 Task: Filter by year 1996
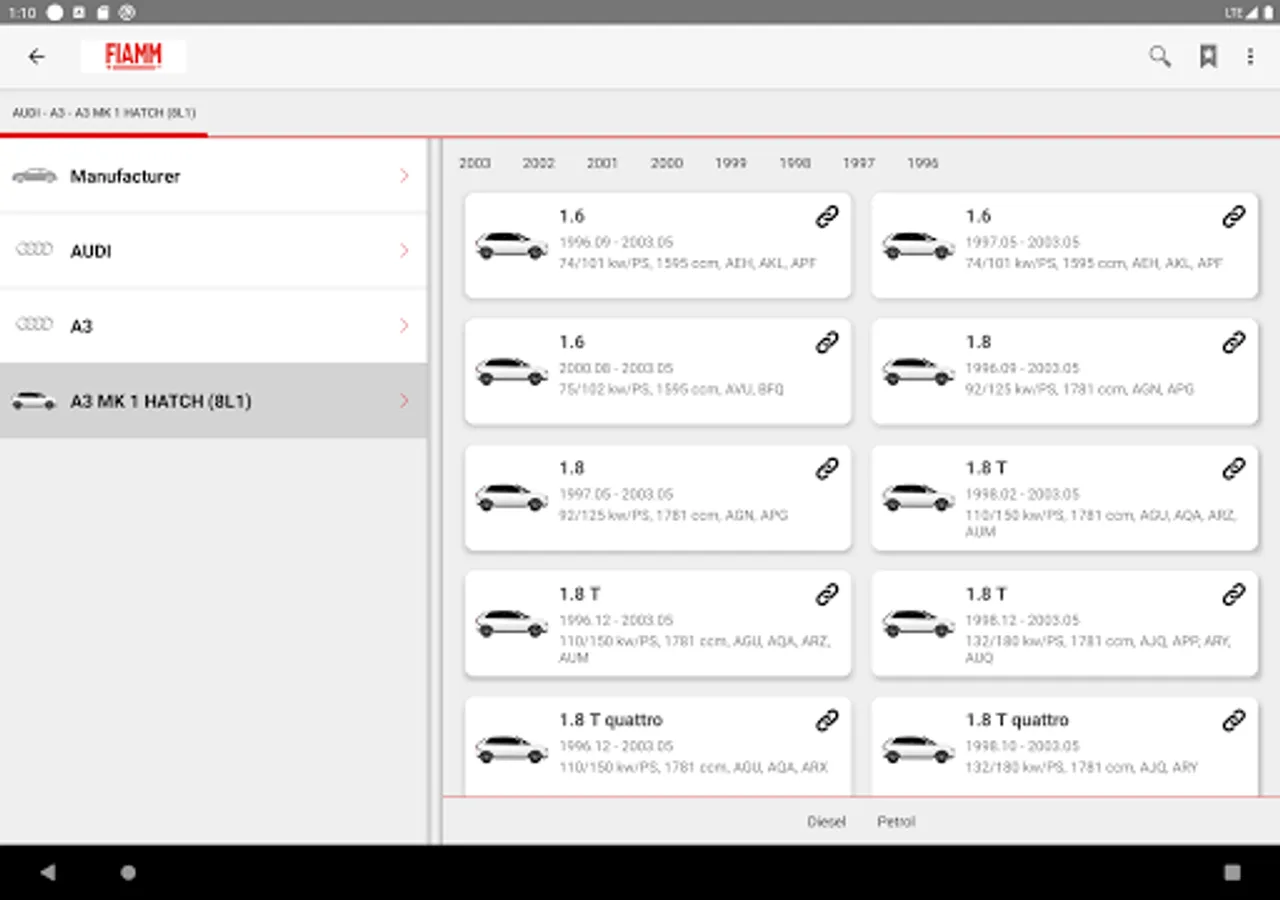pos(923,163)
